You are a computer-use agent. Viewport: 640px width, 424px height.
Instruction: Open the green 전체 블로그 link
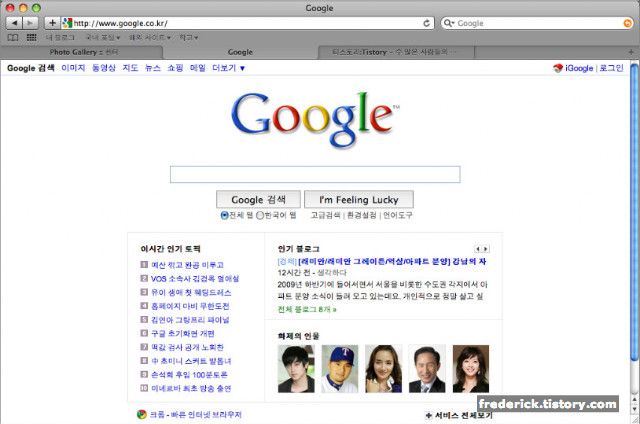pos(307,309)
